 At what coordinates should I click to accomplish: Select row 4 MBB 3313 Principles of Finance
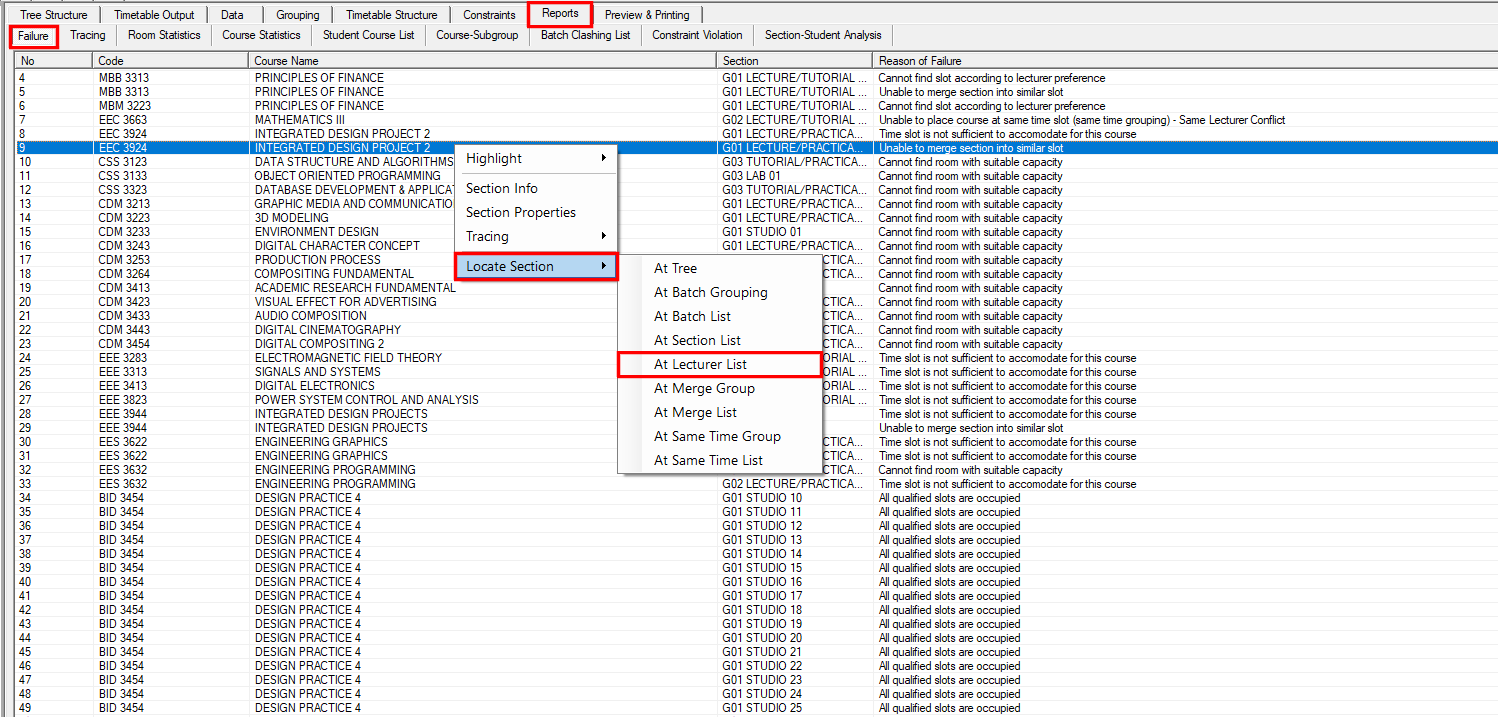tap(756, 78)
